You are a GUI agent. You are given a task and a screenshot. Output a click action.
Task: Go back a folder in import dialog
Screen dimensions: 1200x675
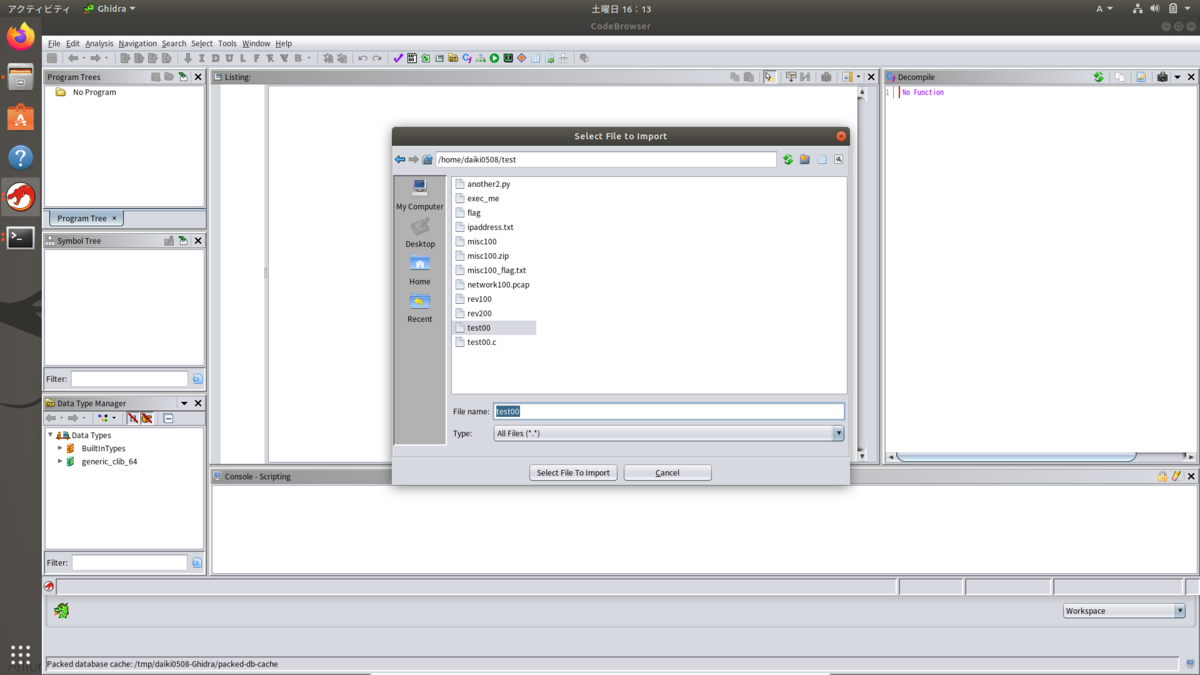pyautogui.click(x=400, y=159)
